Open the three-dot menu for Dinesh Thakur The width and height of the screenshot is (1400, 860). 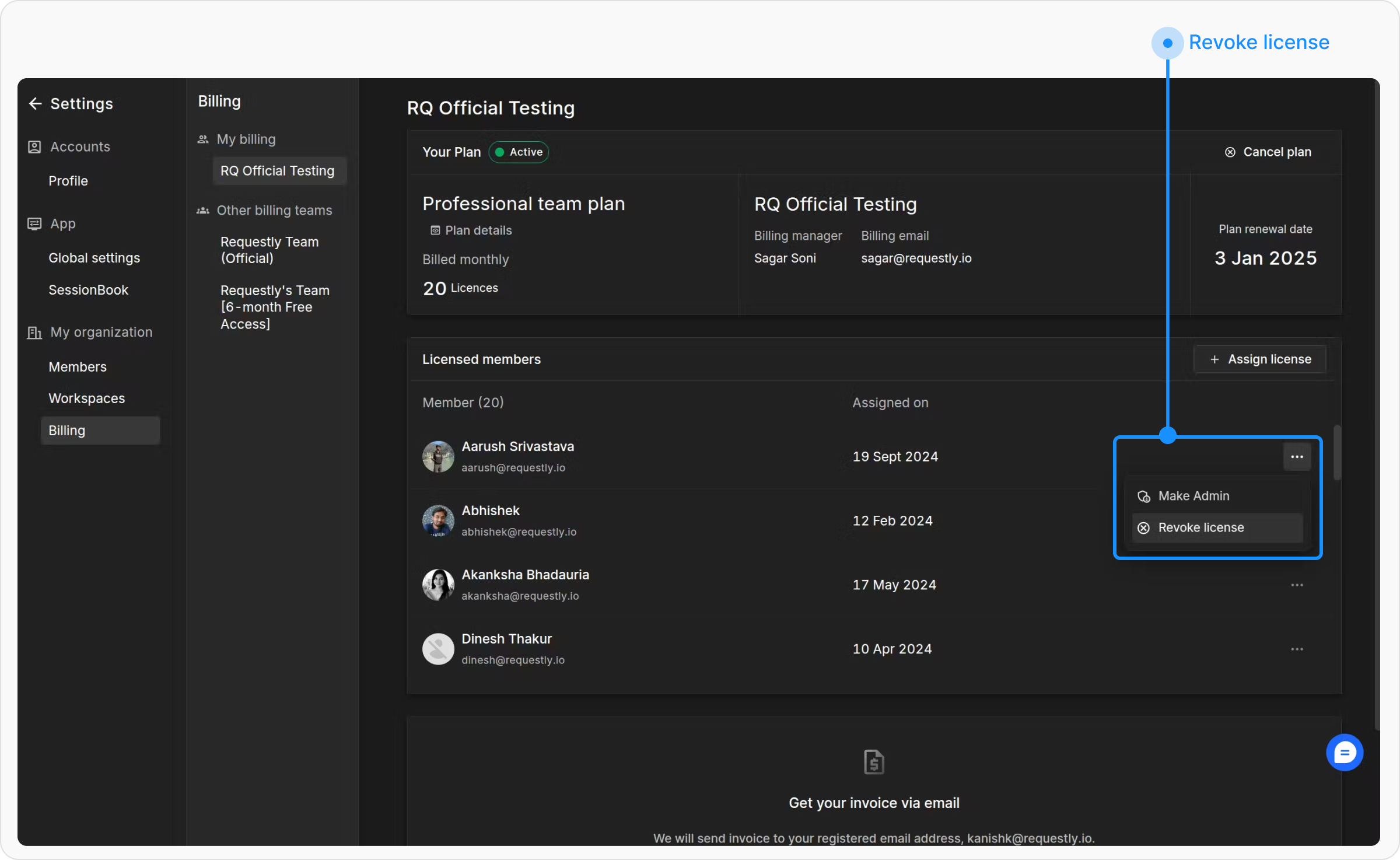1296,649
